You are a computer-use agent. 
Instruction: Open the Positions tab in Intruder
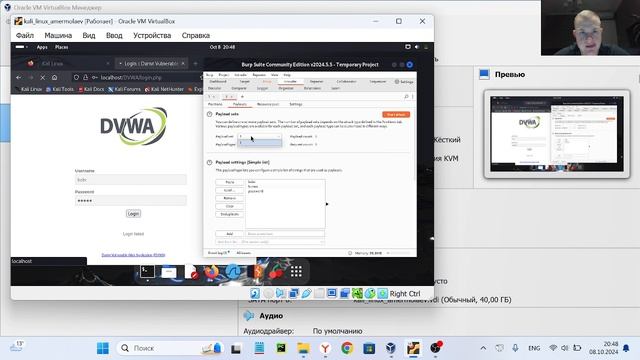(x=216, y=104)
